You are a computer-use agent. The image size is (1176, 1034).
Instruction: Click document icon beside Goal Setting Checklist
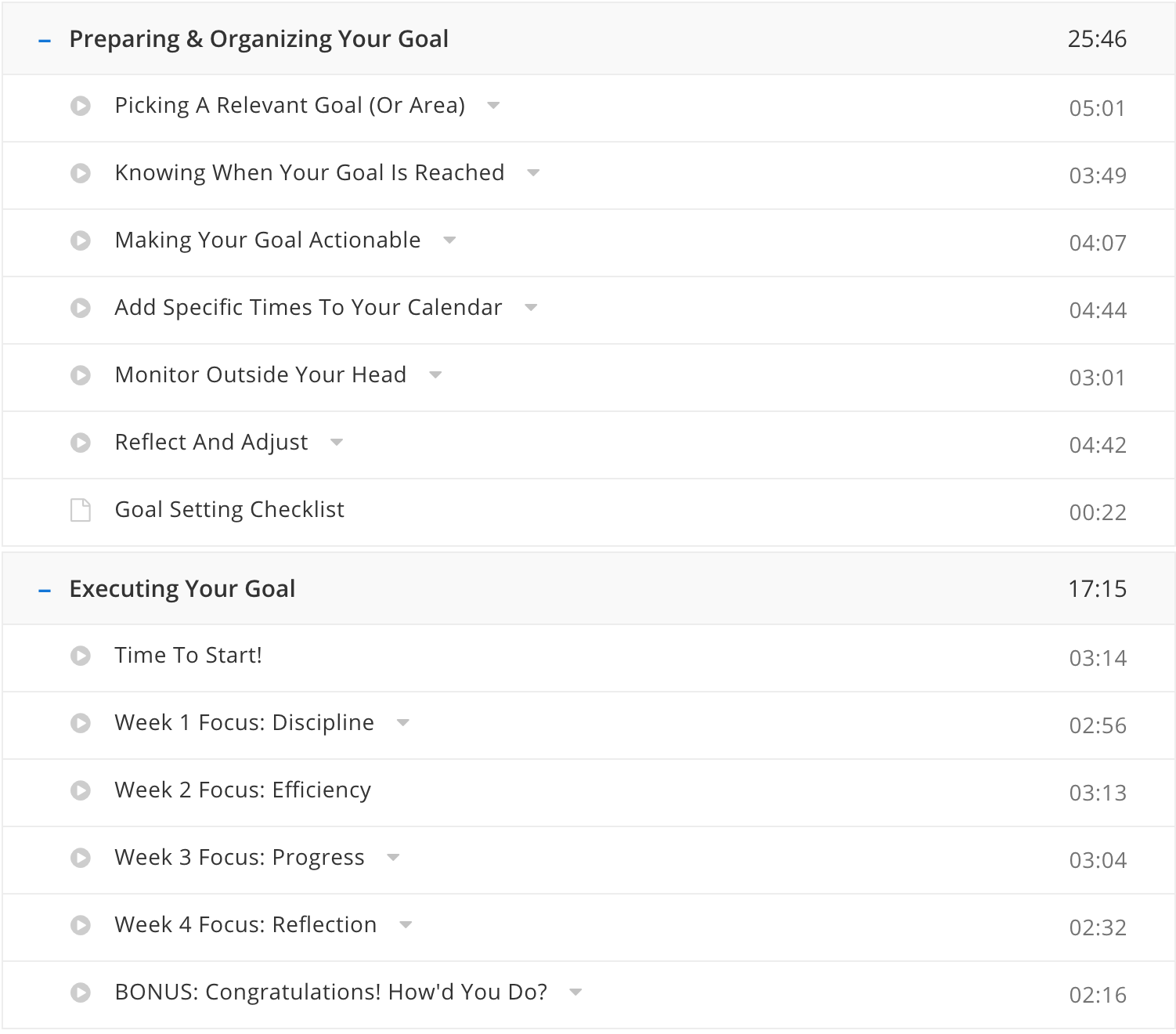pos(81,510)
